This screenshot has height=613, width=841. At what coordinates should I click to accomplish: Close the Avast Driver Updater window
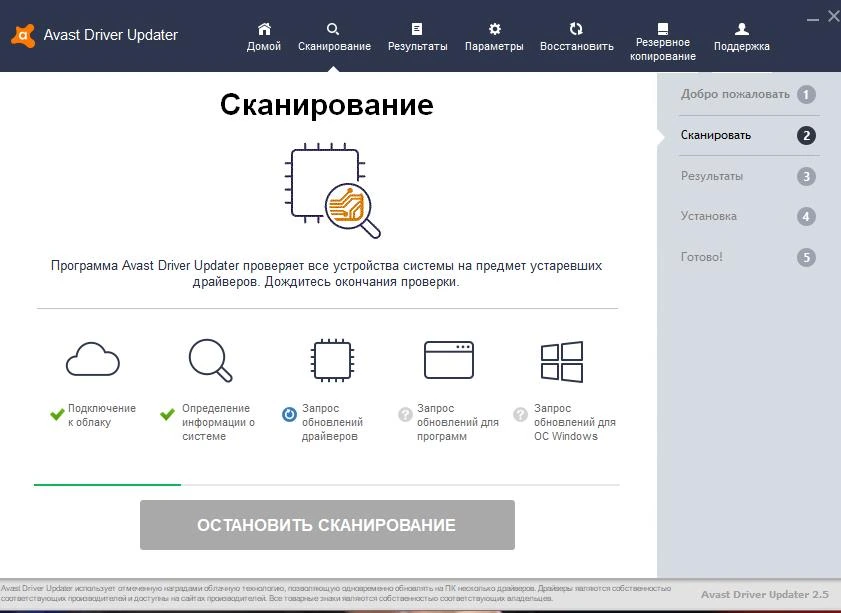tap(834, 17)
